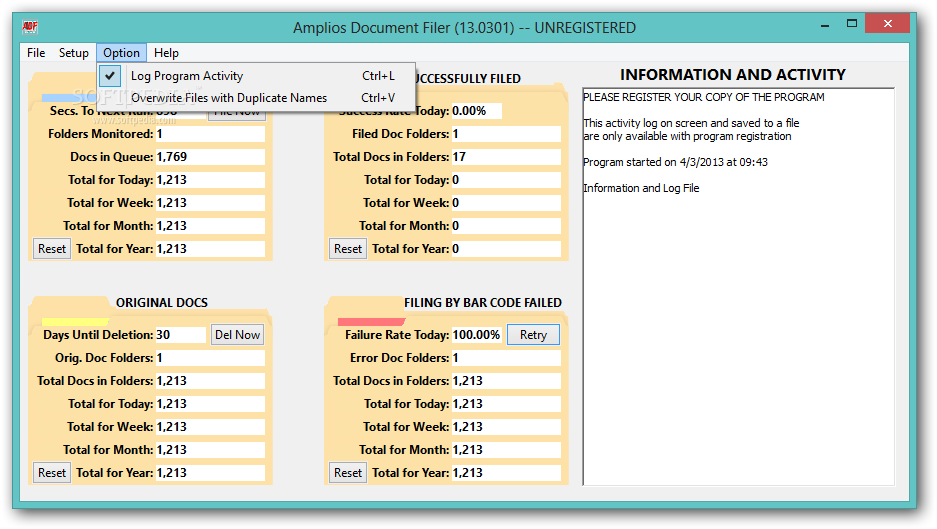
Task: Reset totals in Original Docs panel
Action: [x=52, y=473]
